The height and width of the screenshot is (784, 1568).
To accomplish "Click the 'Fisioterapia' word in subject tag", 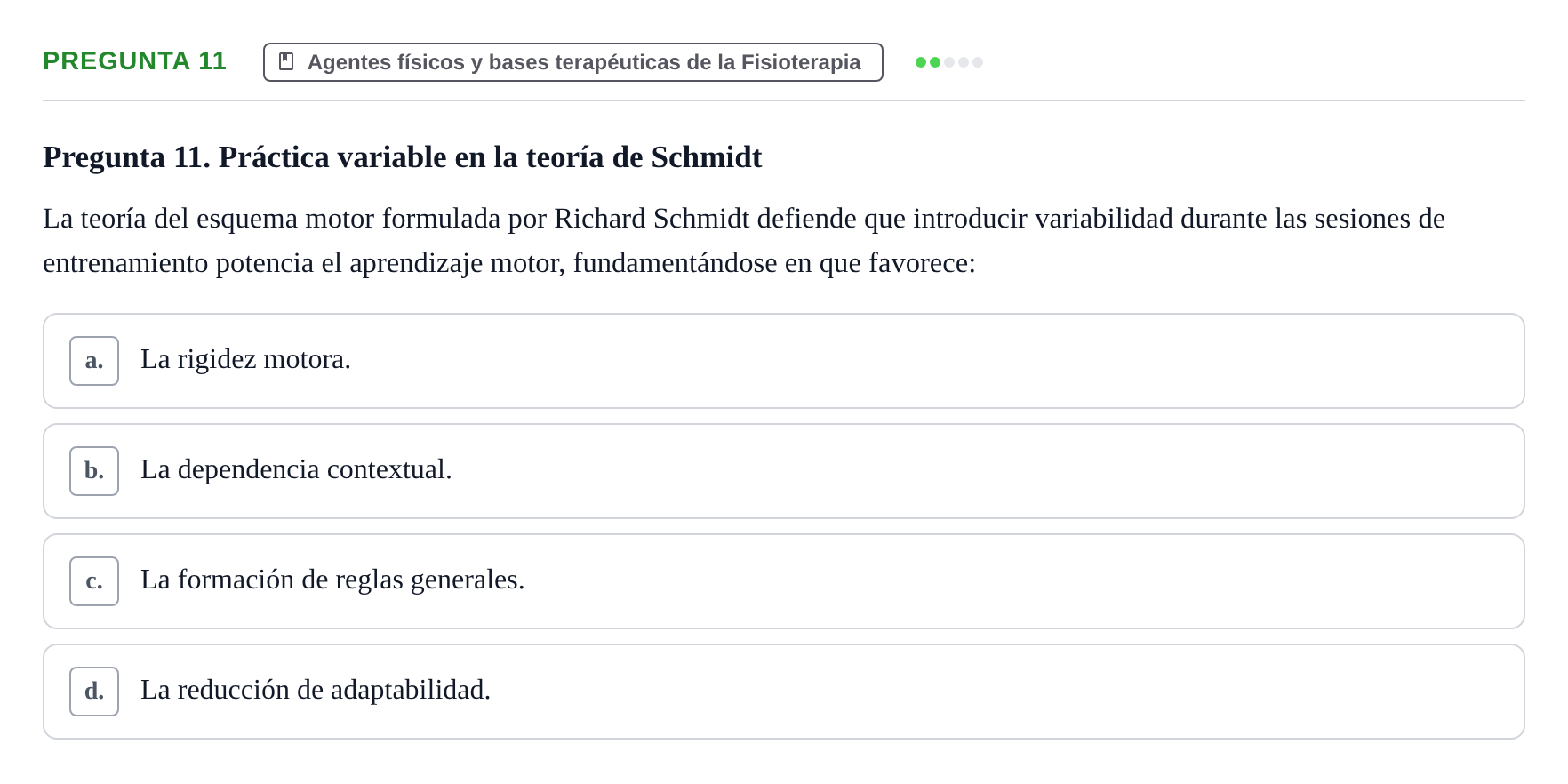I will 801,62.
